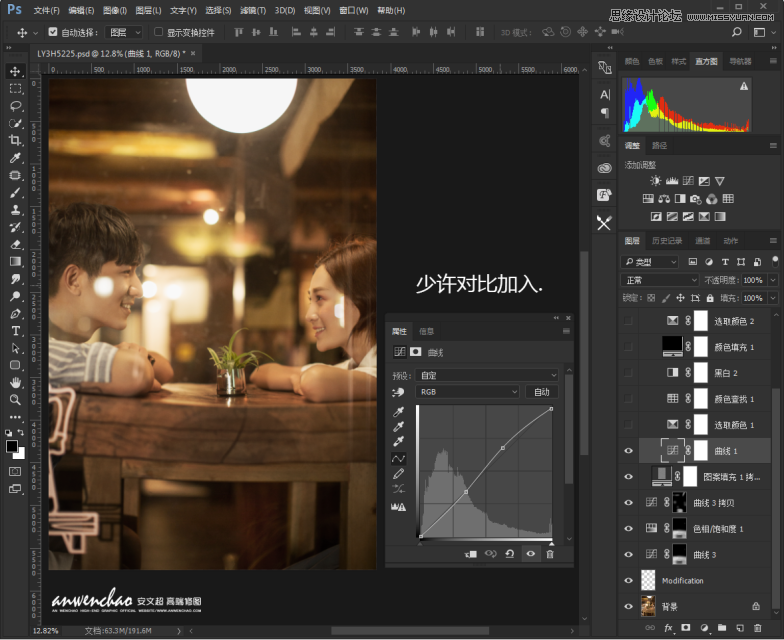Image resolution: width=784 pixels, height=640 pixels.
Task: Switch to the 通道 tab
Action: pos(702,241)
